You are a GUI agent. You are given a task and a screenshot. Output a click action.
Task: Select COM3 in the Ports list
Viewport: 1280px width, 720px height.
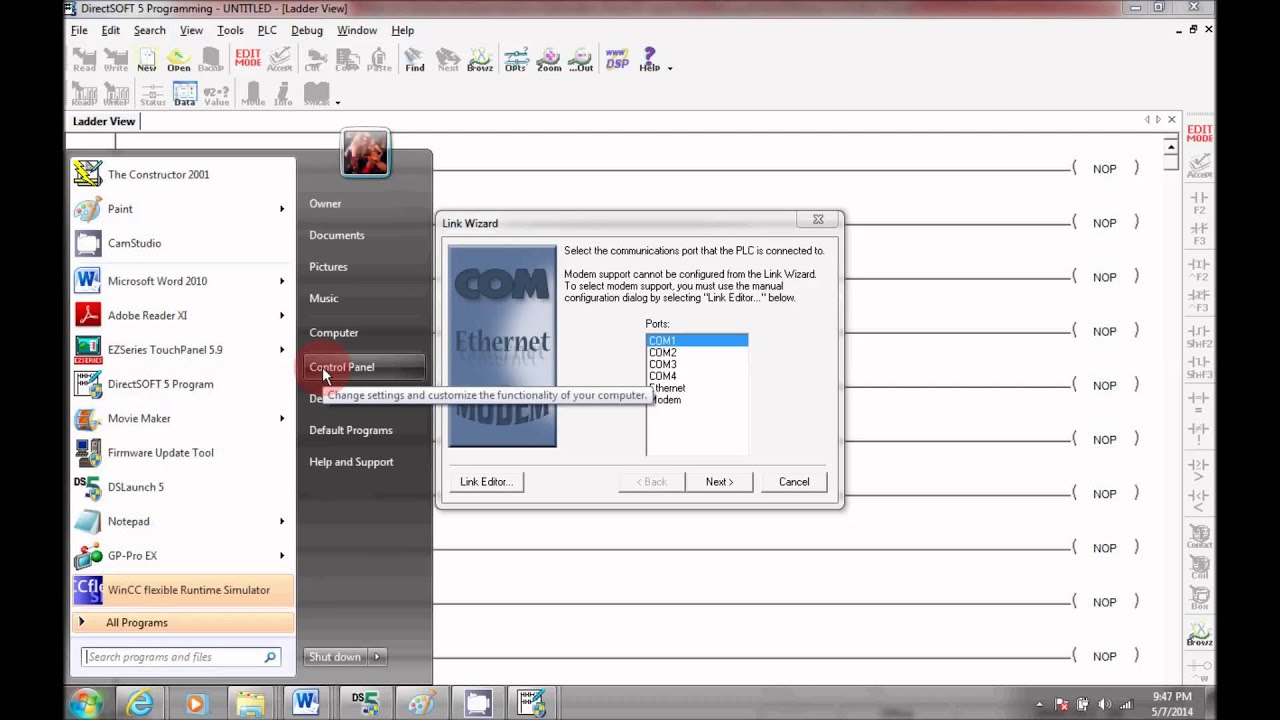(x=697, y=365)
